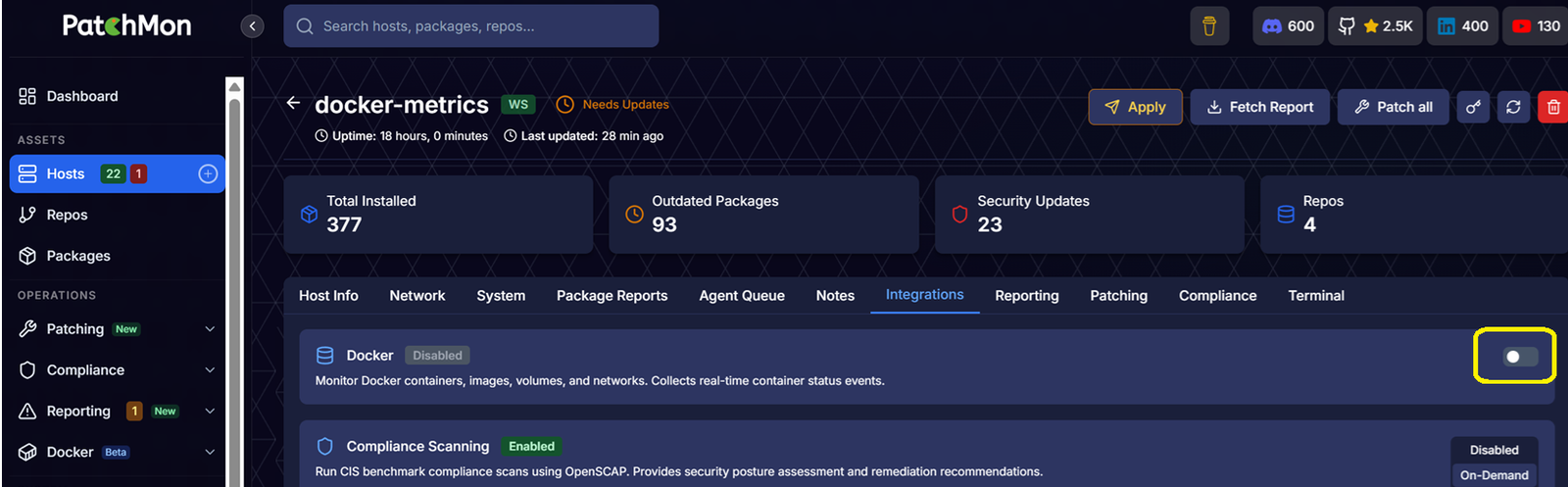
Task: Click the Hosts 22 count badge
Action: tap(114, 173)
